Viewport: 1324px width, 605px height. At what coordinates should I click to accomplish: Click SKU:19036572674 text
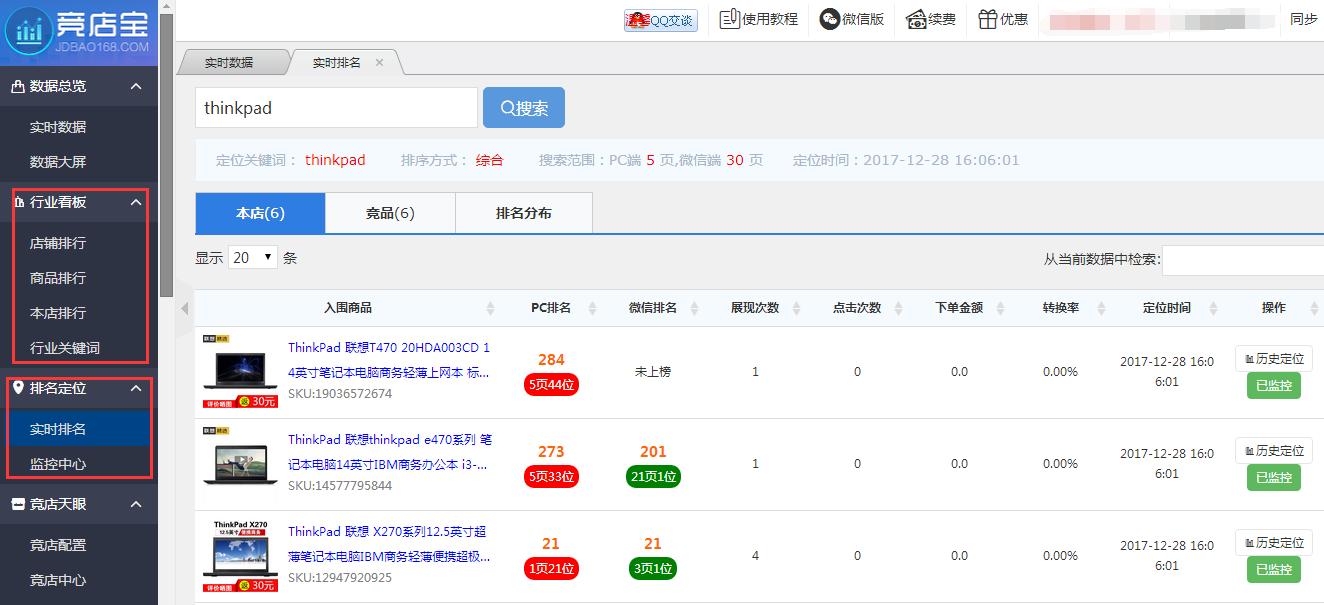pyautogui.click(x=340, y=394)
